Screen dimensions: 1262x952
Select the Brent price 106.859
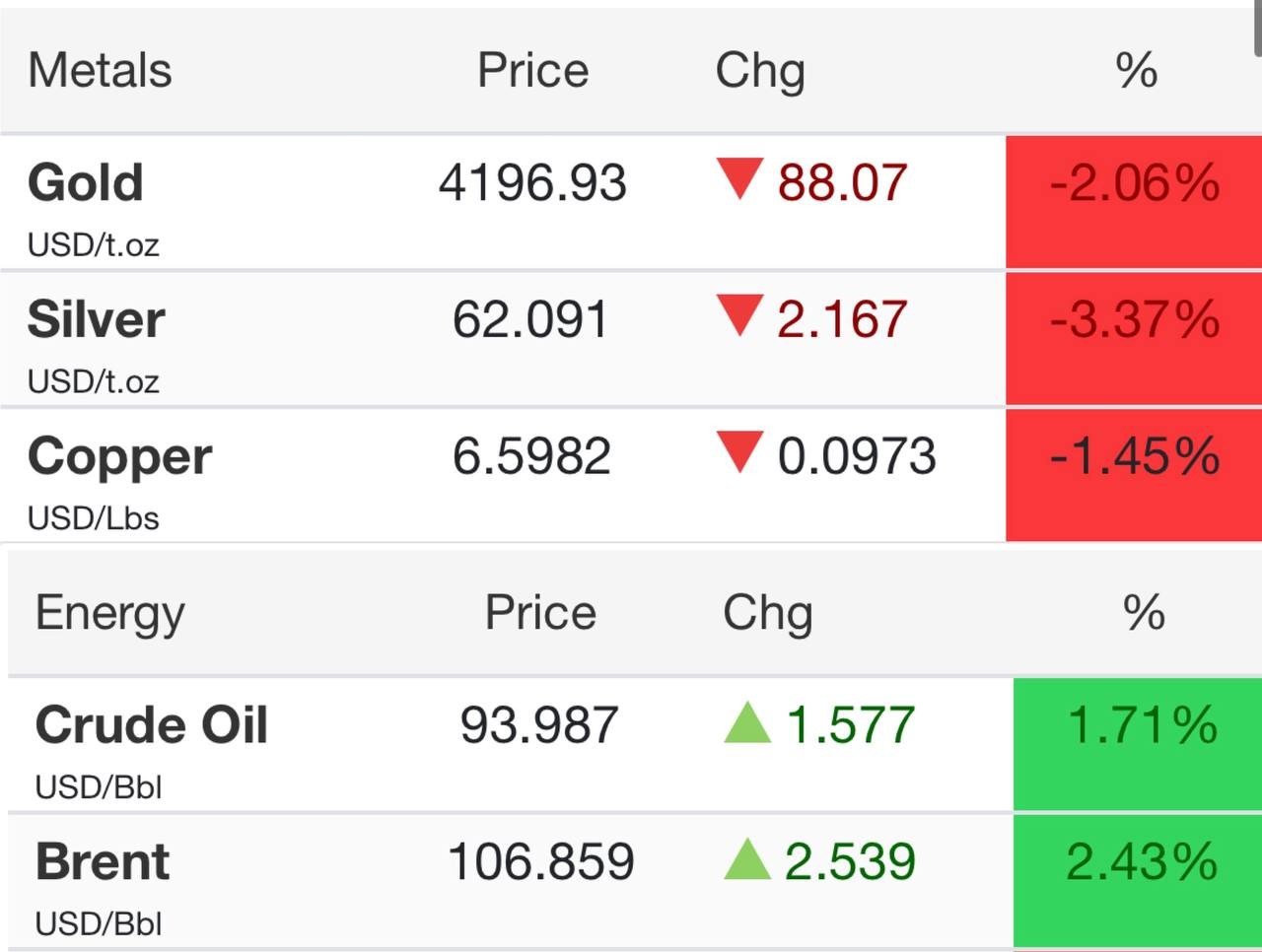tap(540, 861)
